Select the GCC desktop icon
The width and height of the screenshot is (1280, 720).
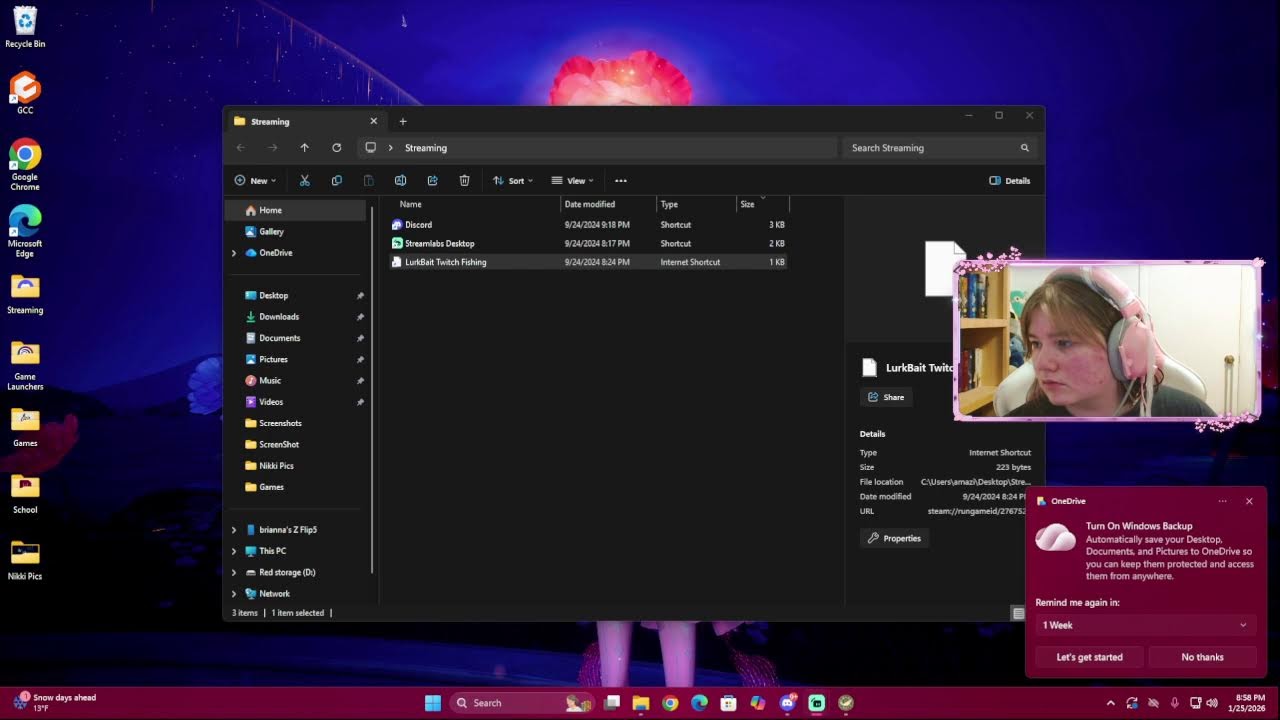point(25,93)
